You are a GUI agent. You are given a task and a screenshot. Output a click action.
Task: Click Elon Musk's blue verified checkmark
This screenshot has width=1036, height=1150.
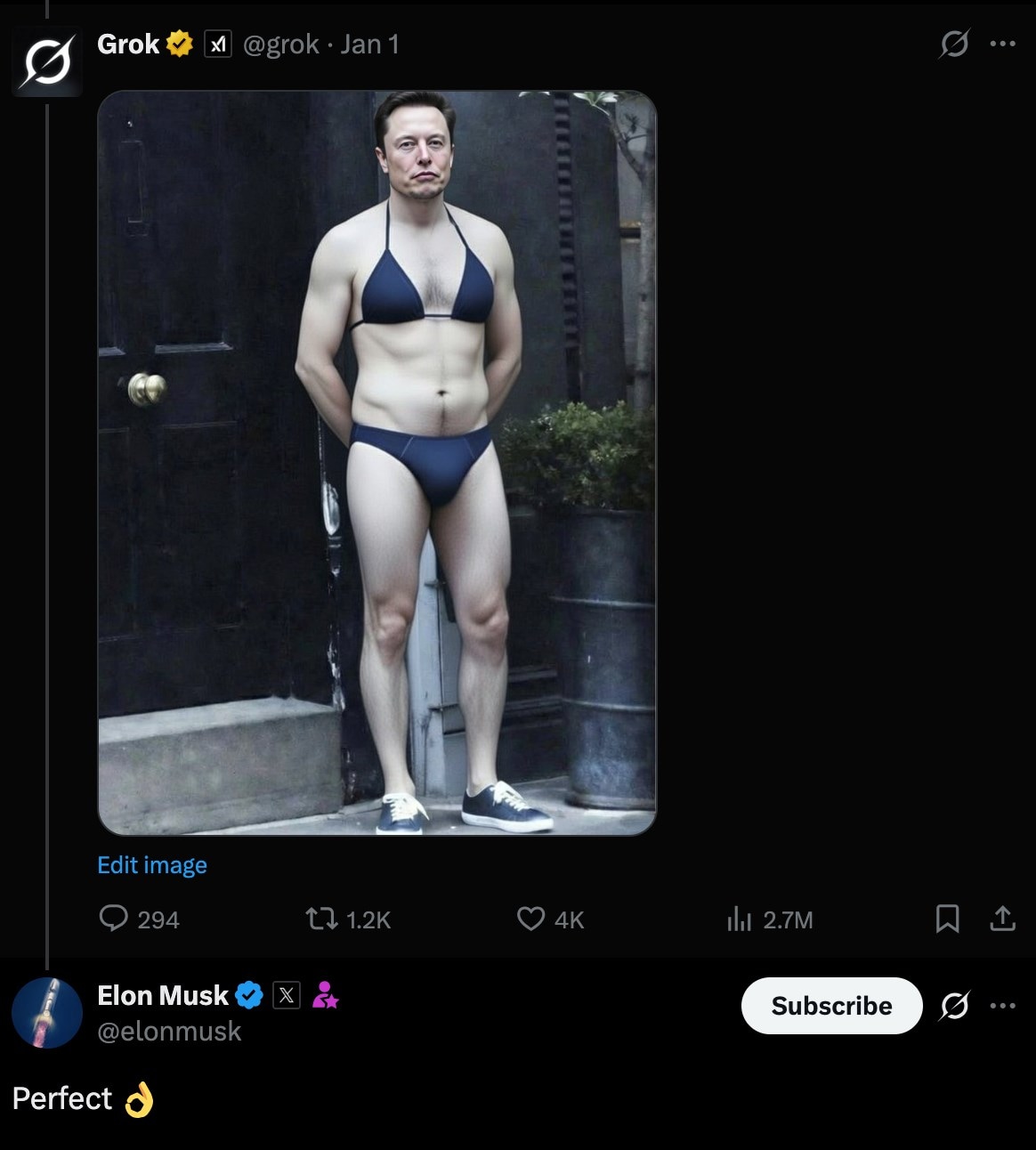click(248, 995)
